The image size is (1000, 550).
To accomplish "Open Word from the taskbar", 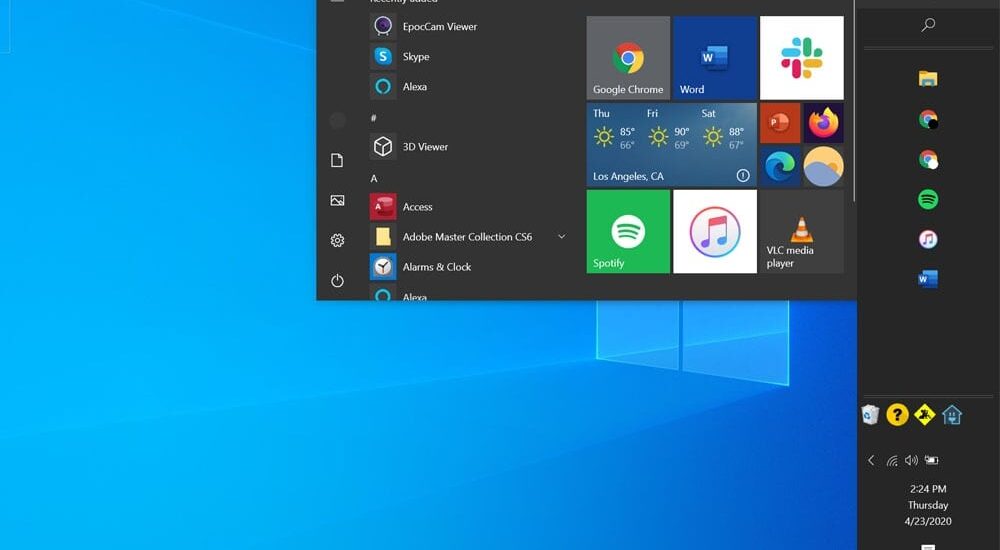I will pos(928,279).
